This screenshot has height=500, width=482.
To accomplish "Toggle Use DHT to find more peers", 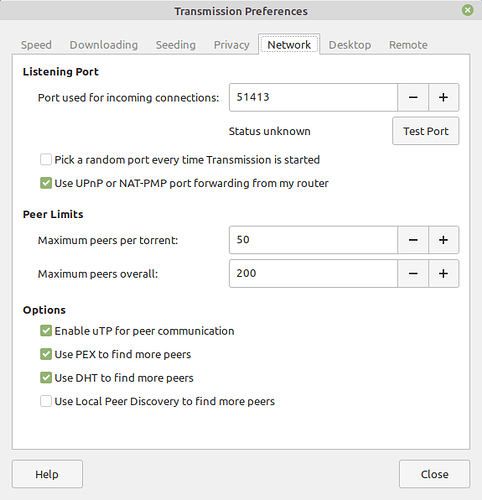I will (x=46, y=378).
